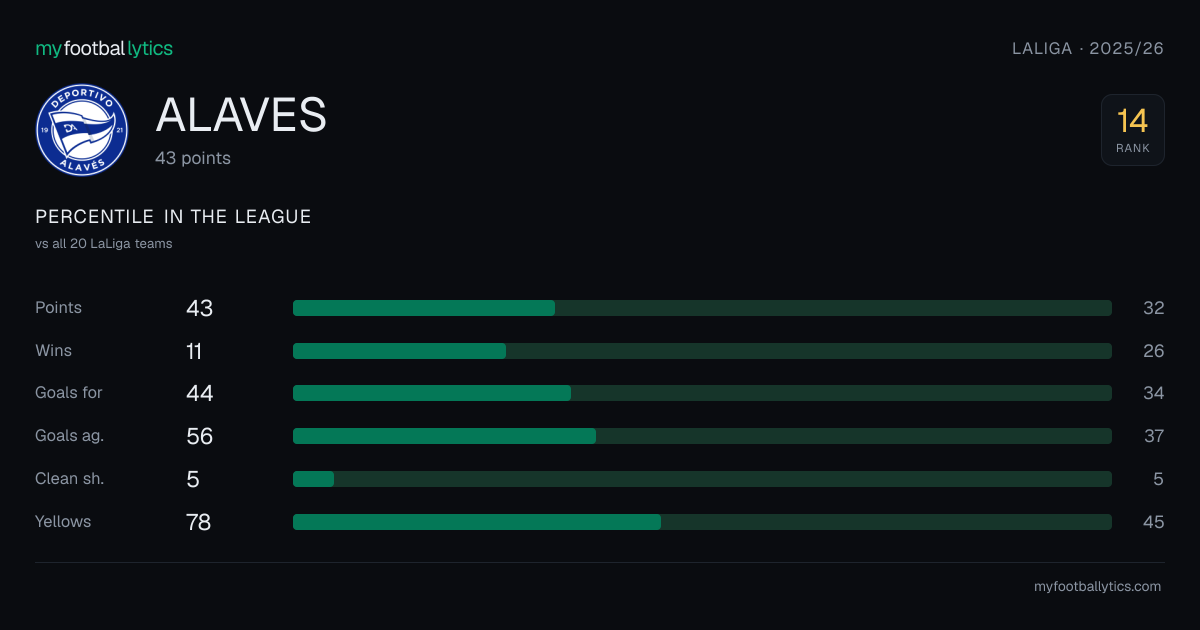Screen dimensions: 1200x630
Task: Click the Deportivo Alaves club crest
Action: tap(82, 130)
